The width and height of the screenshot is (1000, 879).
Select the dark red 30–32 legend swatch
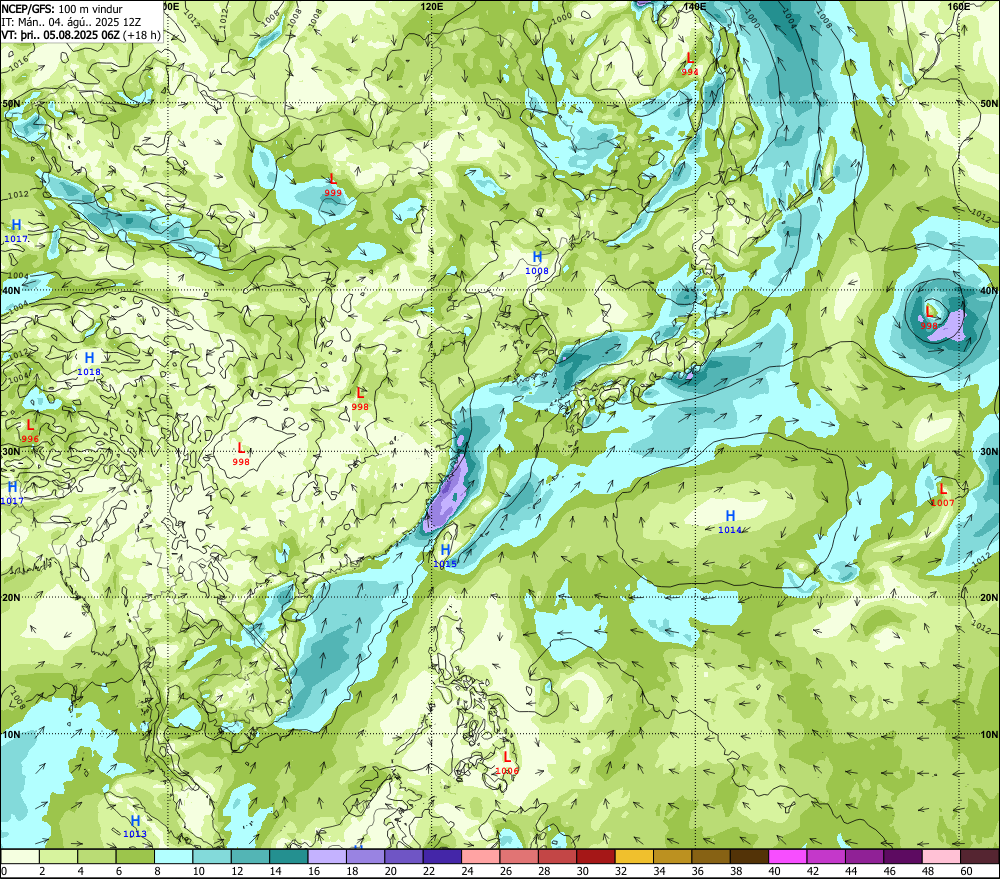coord(596,856)
